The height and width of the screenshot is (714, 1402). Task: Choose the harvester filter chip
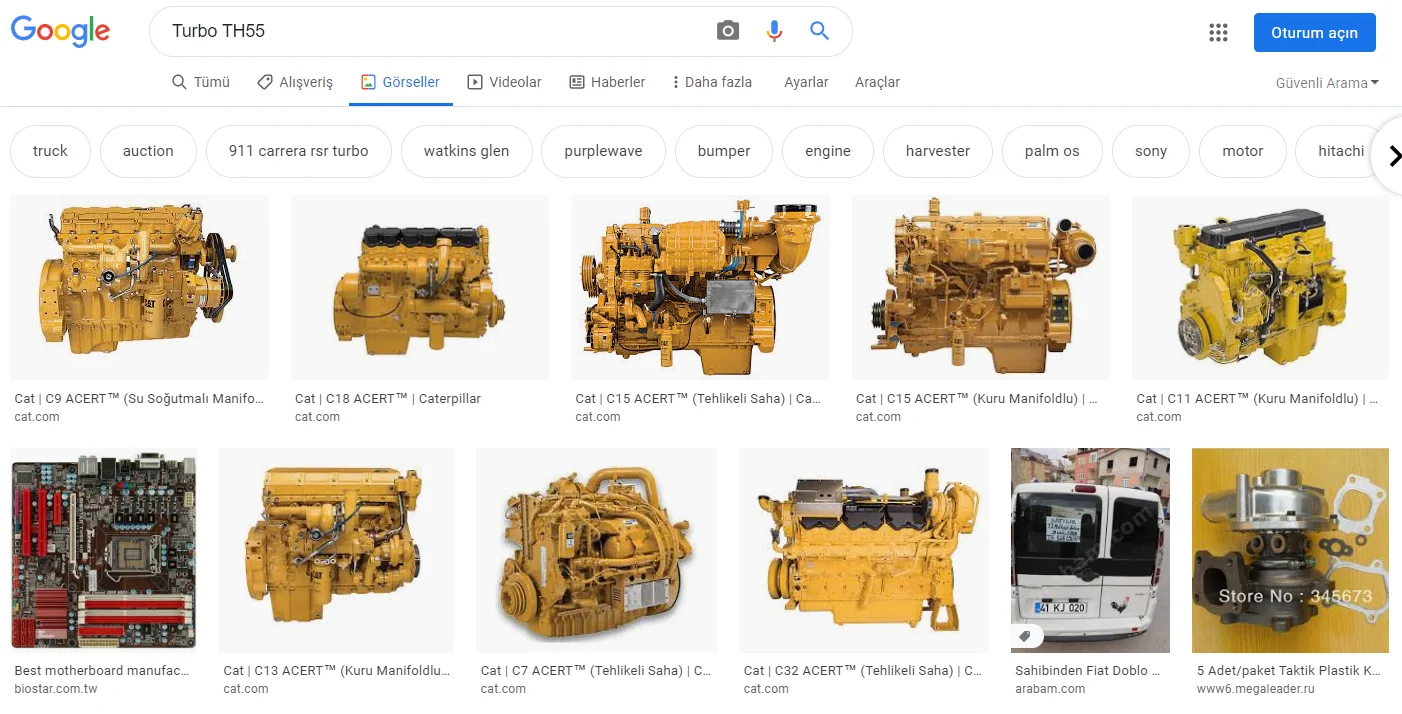coord(938,151)
